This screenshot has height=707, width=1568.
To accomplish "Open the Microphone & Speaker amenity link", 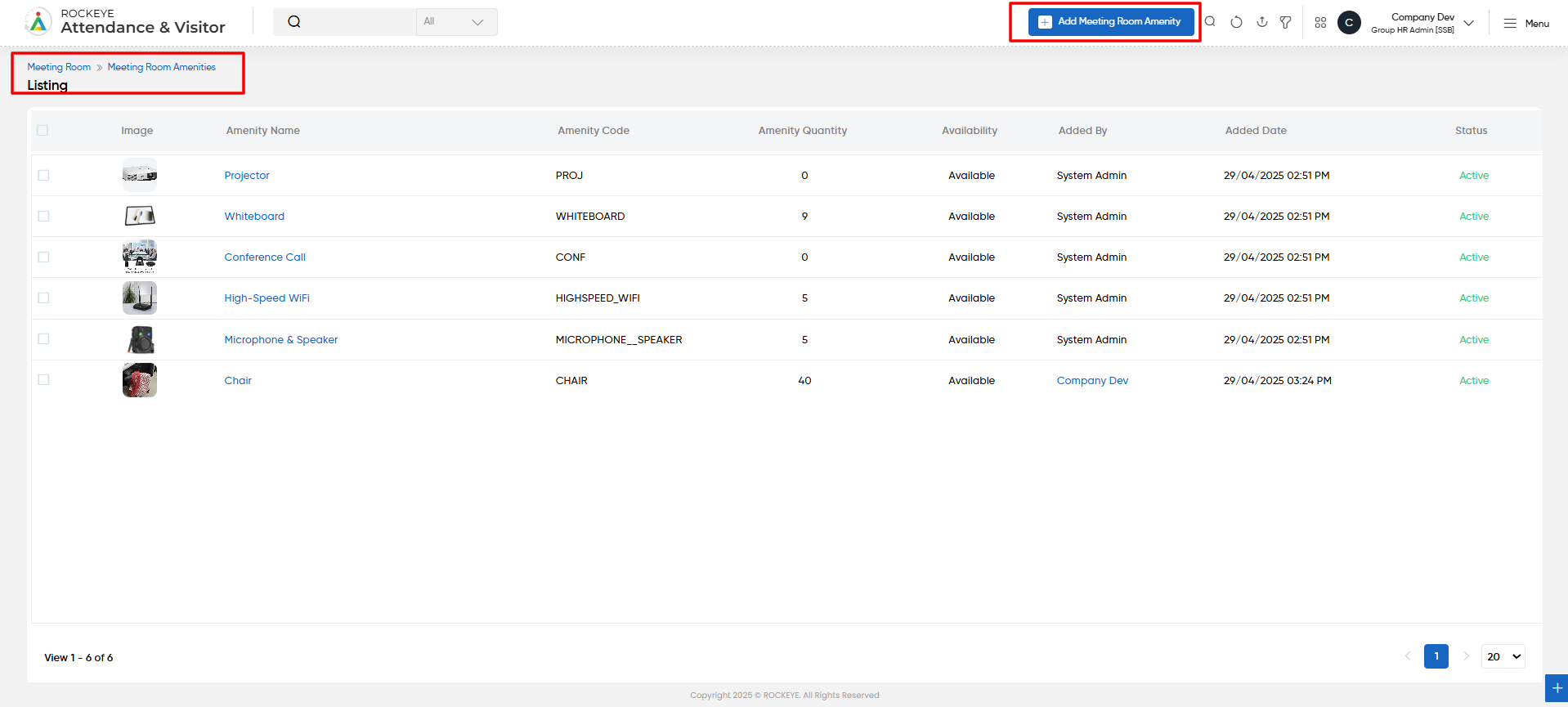I will point(280,339).
